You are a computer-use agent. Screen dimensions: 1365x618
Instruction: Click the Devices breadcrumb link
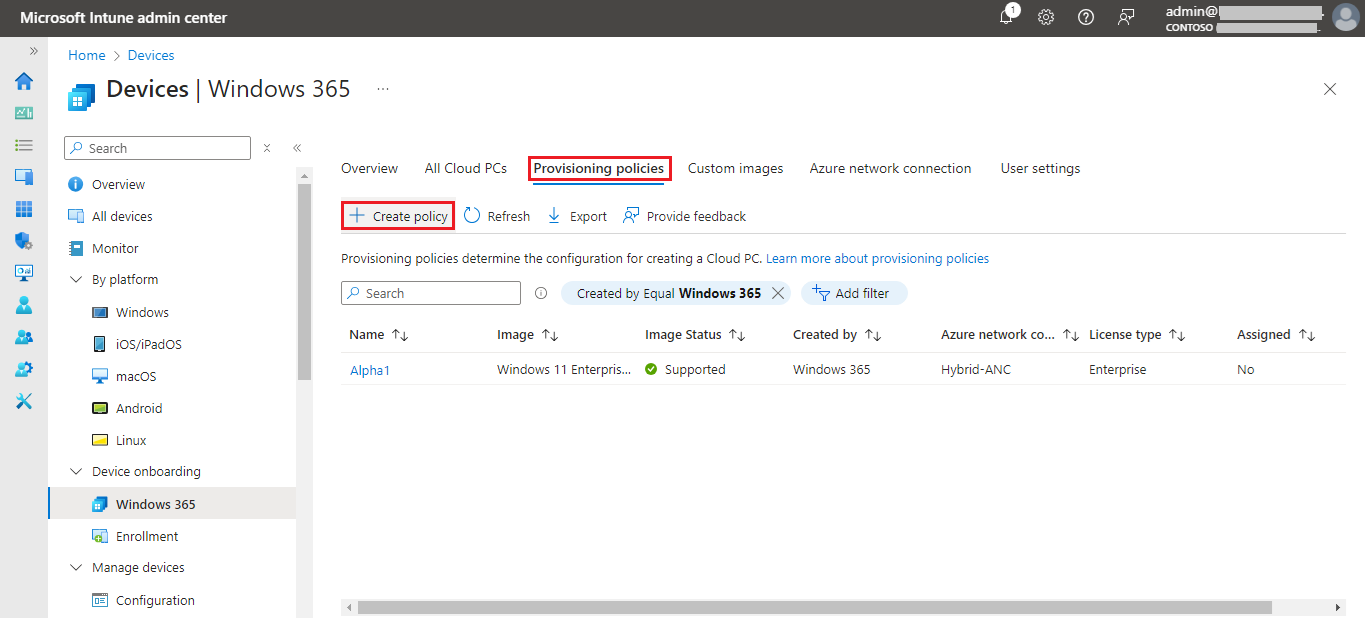[x=151, y=55]
